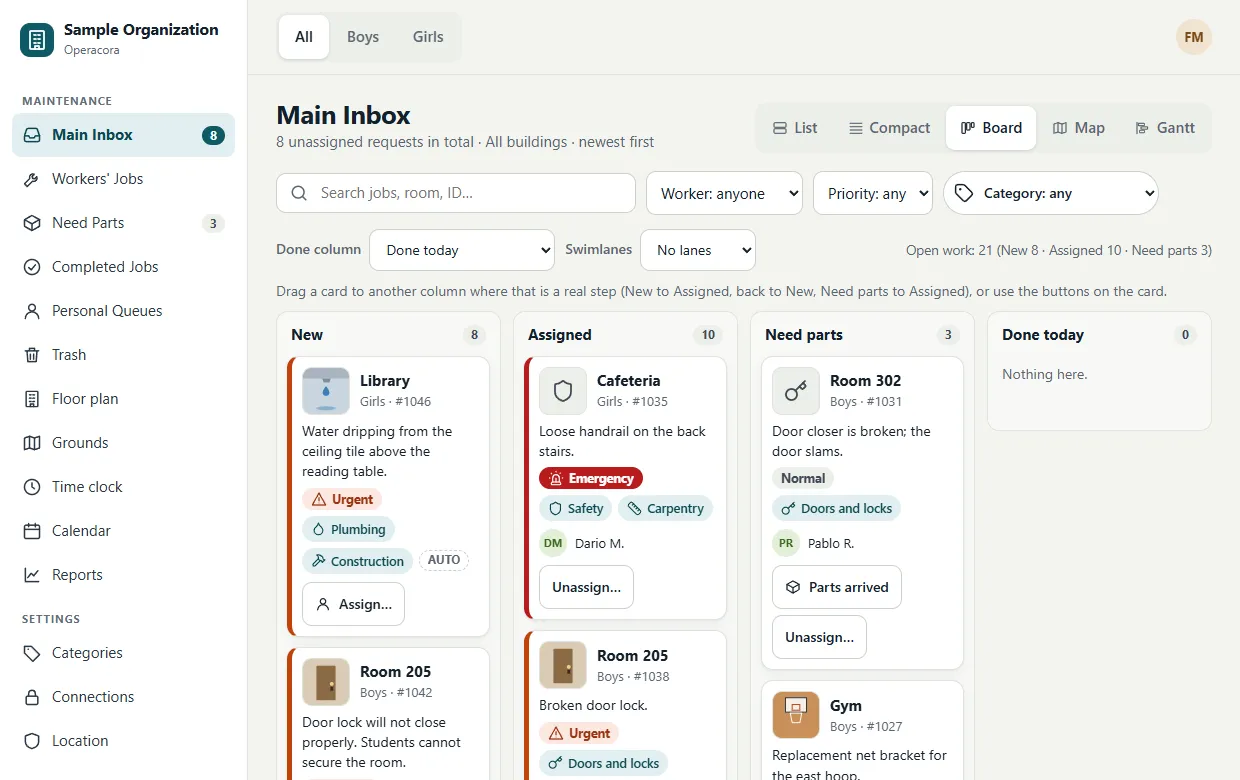1240x780 pixels.
Task: Open Connections lock settings item
Action: coord(123,697)
